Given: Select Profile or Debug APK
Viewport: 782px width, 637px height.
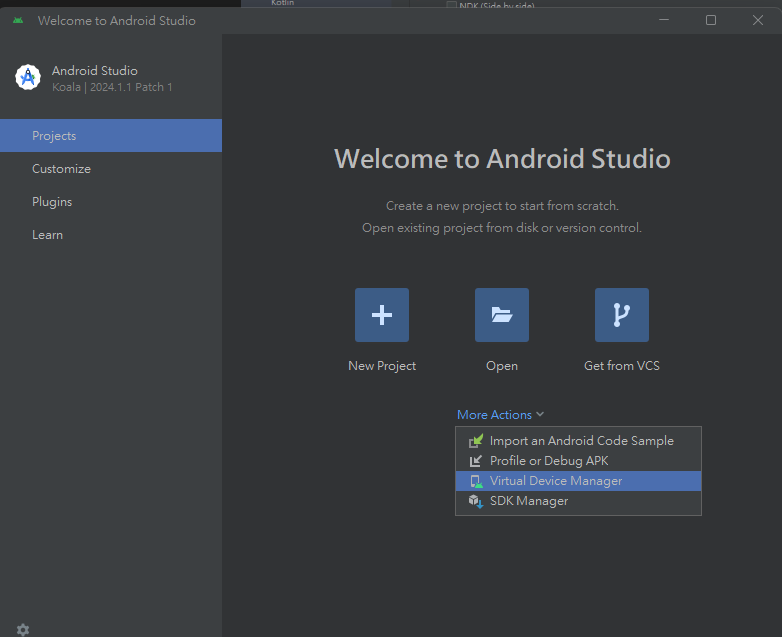Looking at the screenshot, I should click(x=579, y=461).
